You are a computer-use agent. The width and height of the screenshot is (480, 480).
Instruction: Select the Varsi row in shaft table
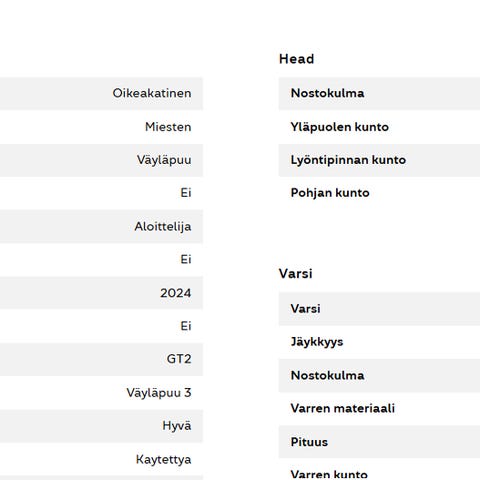[379, 309]
